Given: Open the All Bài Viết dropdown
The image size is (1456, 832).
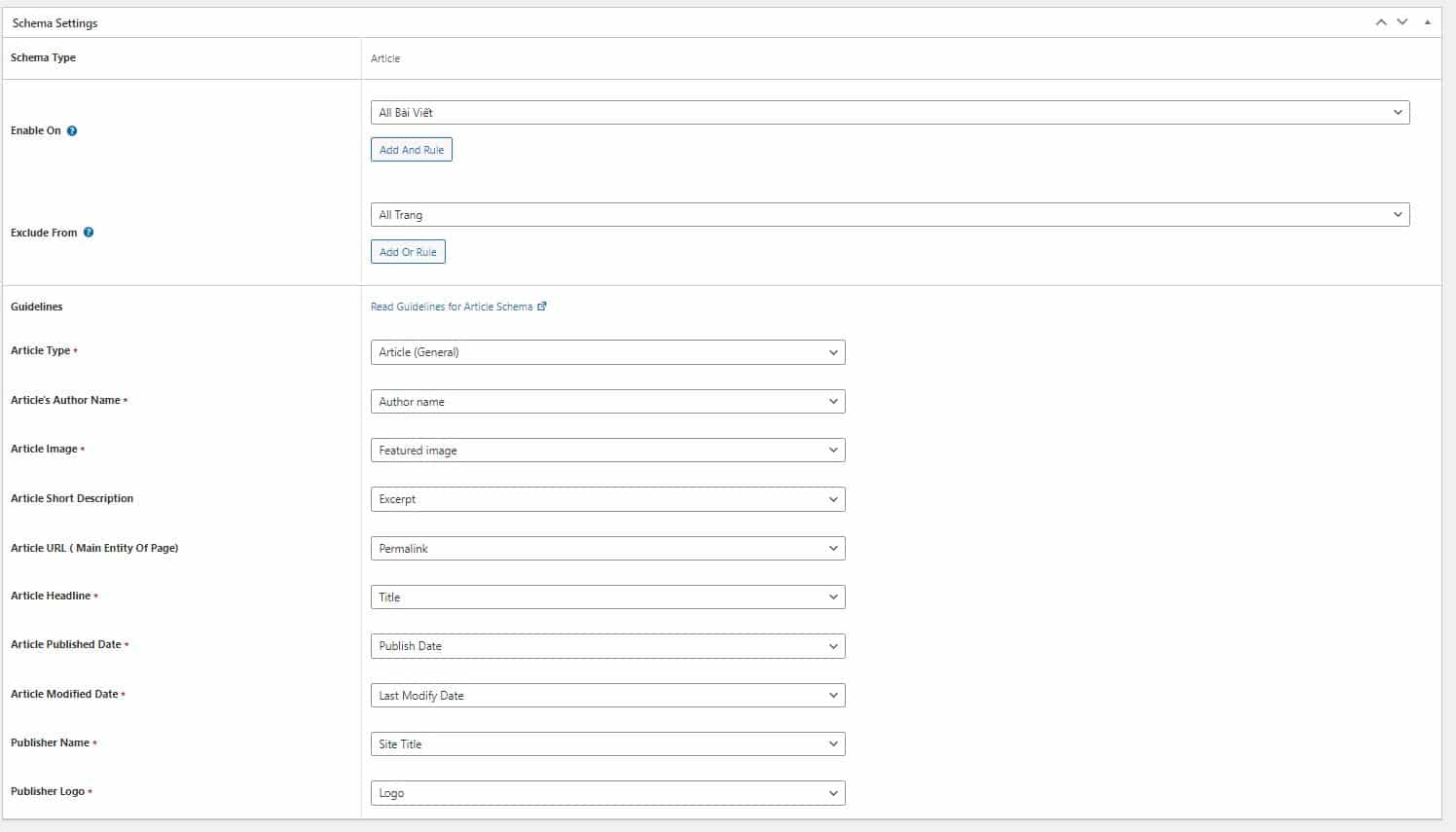Looking at the screenshot, I should 890,113.
